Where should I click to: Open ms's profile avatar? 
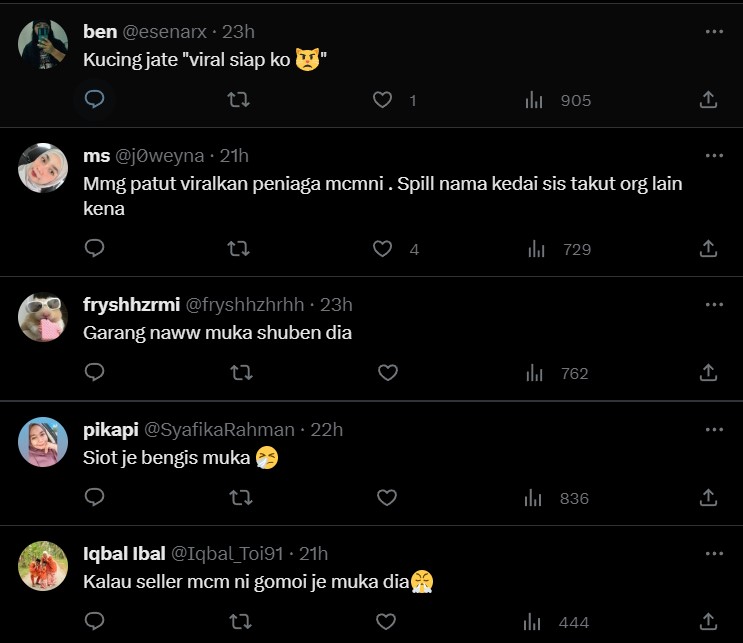point(43,168)
